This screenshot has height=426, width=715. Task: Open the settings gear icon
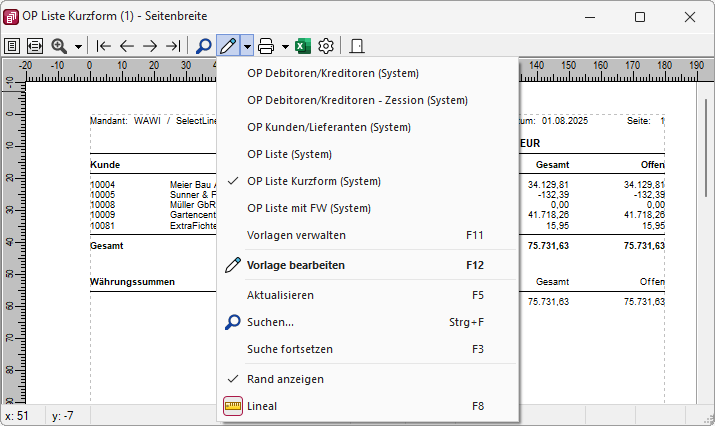coord(326,46)
